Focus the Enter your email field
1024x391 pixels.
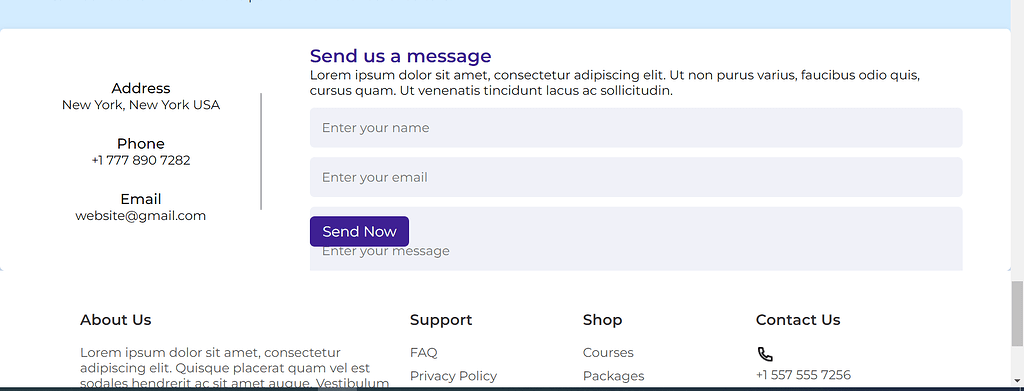[635, 177]
